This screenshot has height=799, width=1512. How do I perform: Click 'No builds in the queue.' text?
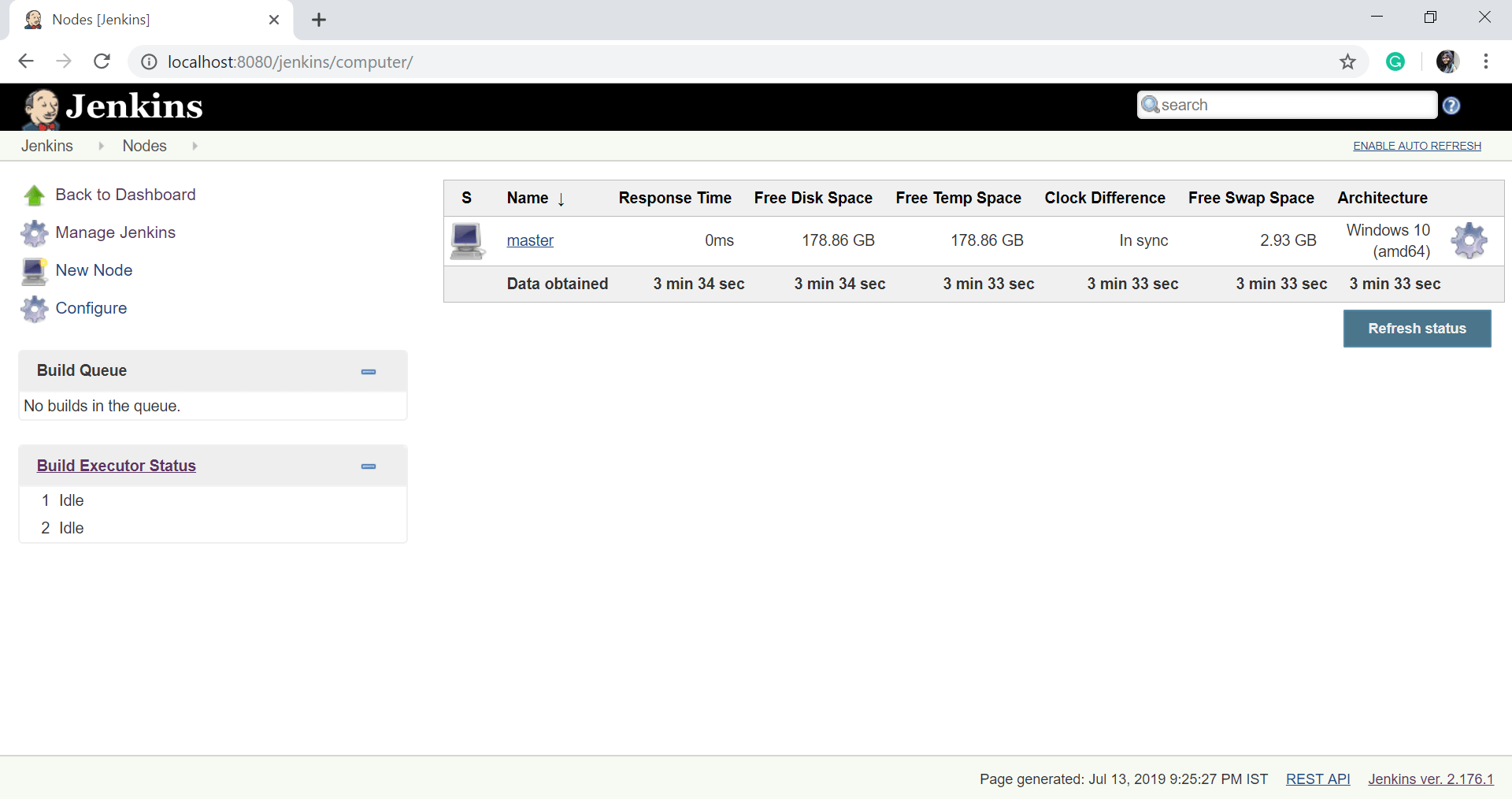click(102, 406)
